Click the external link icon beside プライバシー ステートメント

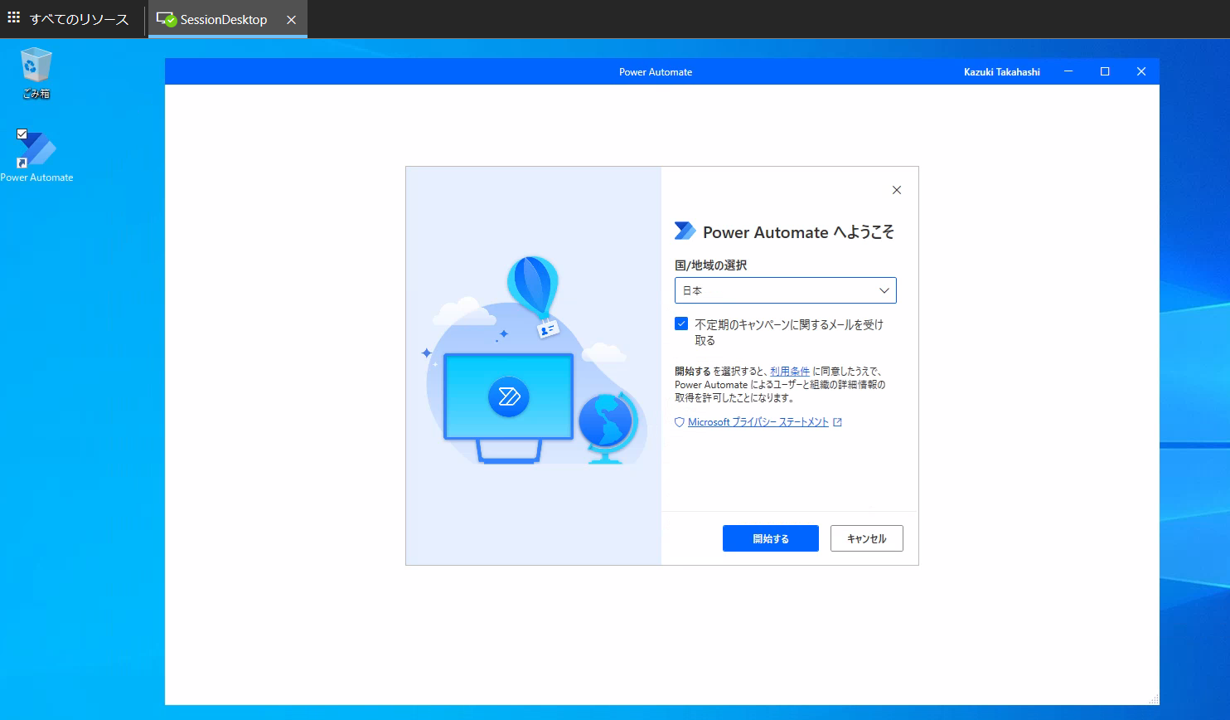[838, 421]
